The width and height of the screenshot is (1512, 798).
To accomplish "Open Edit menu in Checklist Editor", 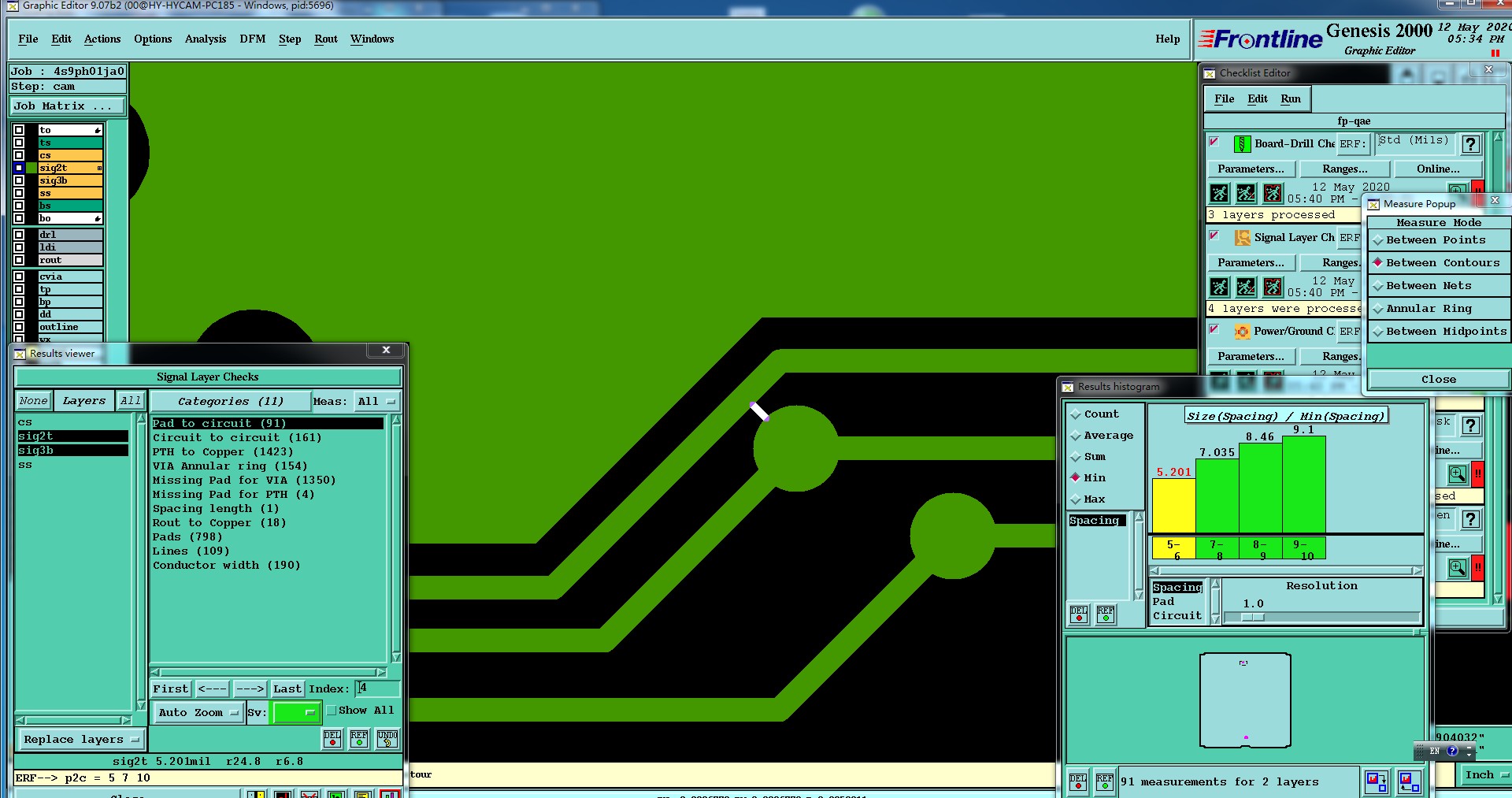I will tap(1258, 98).
